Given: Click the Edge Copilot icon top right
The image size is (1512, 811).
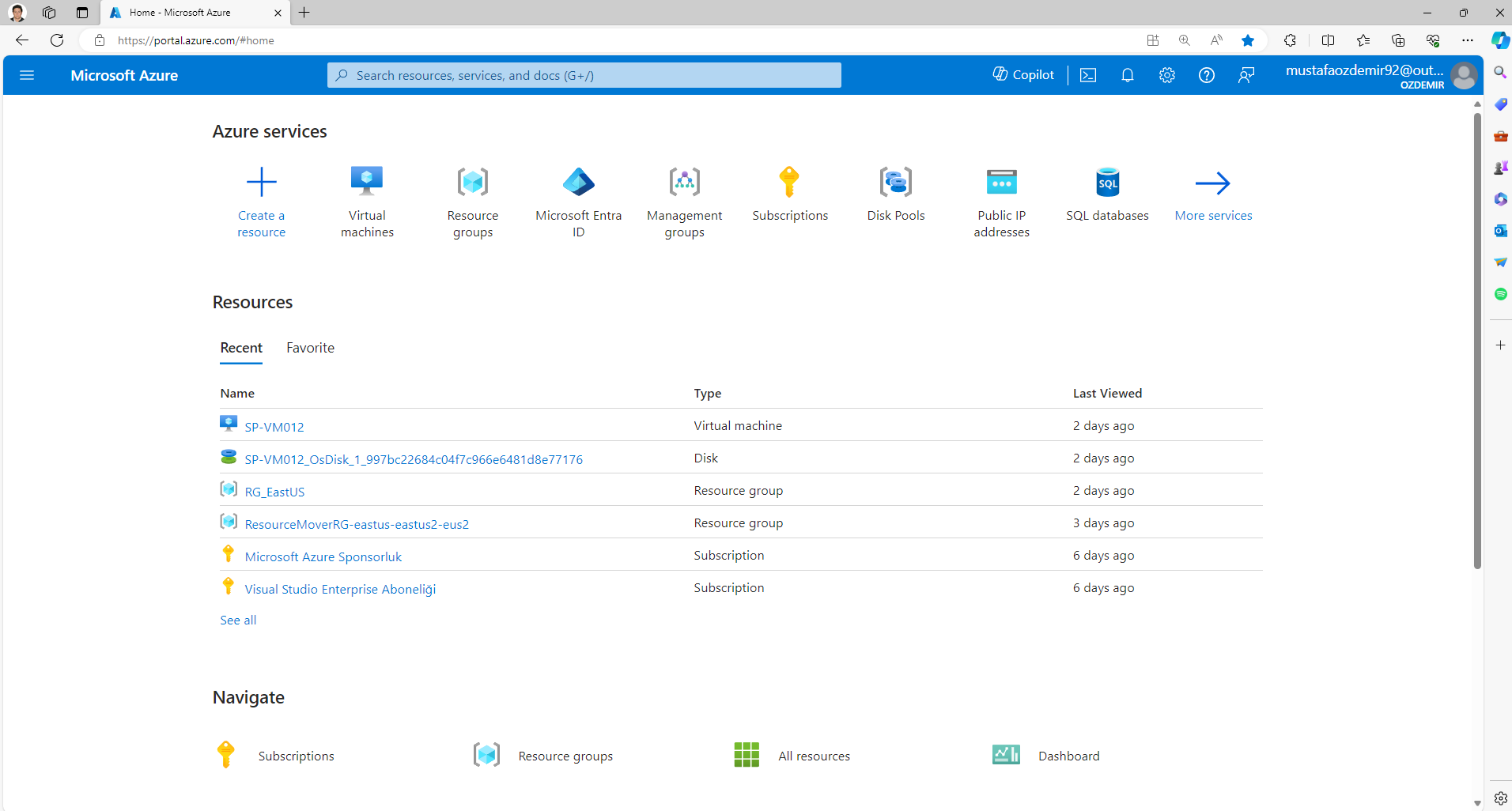Looking at the screenshot, I should point(1499,40).
